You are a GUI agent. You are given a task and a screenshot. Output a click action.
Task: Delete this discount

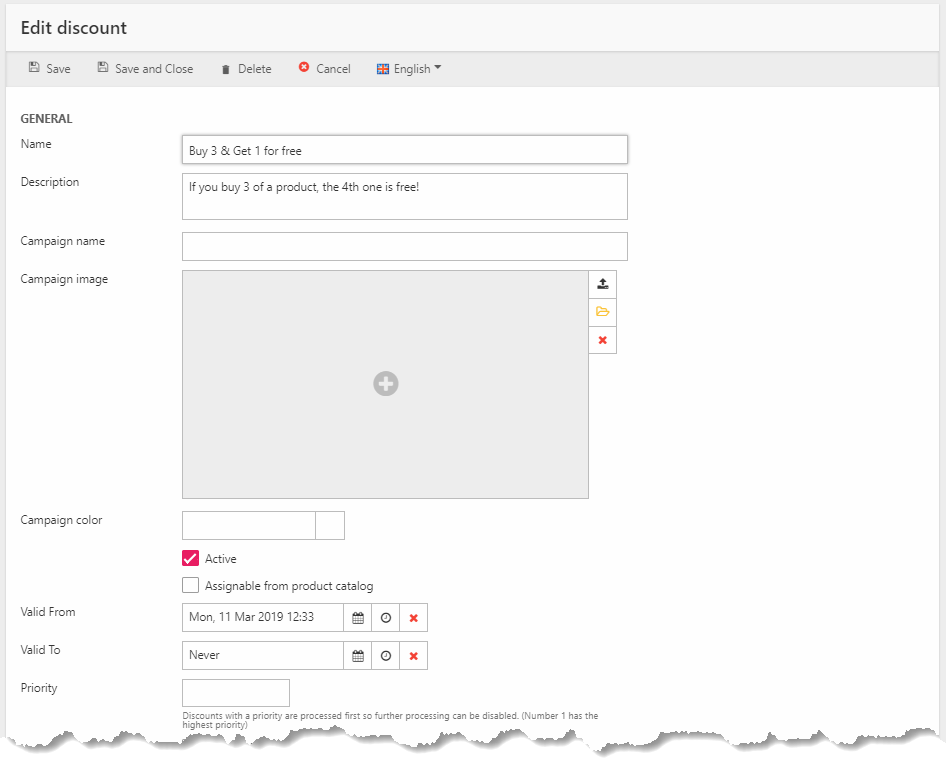tap(246, 69)
